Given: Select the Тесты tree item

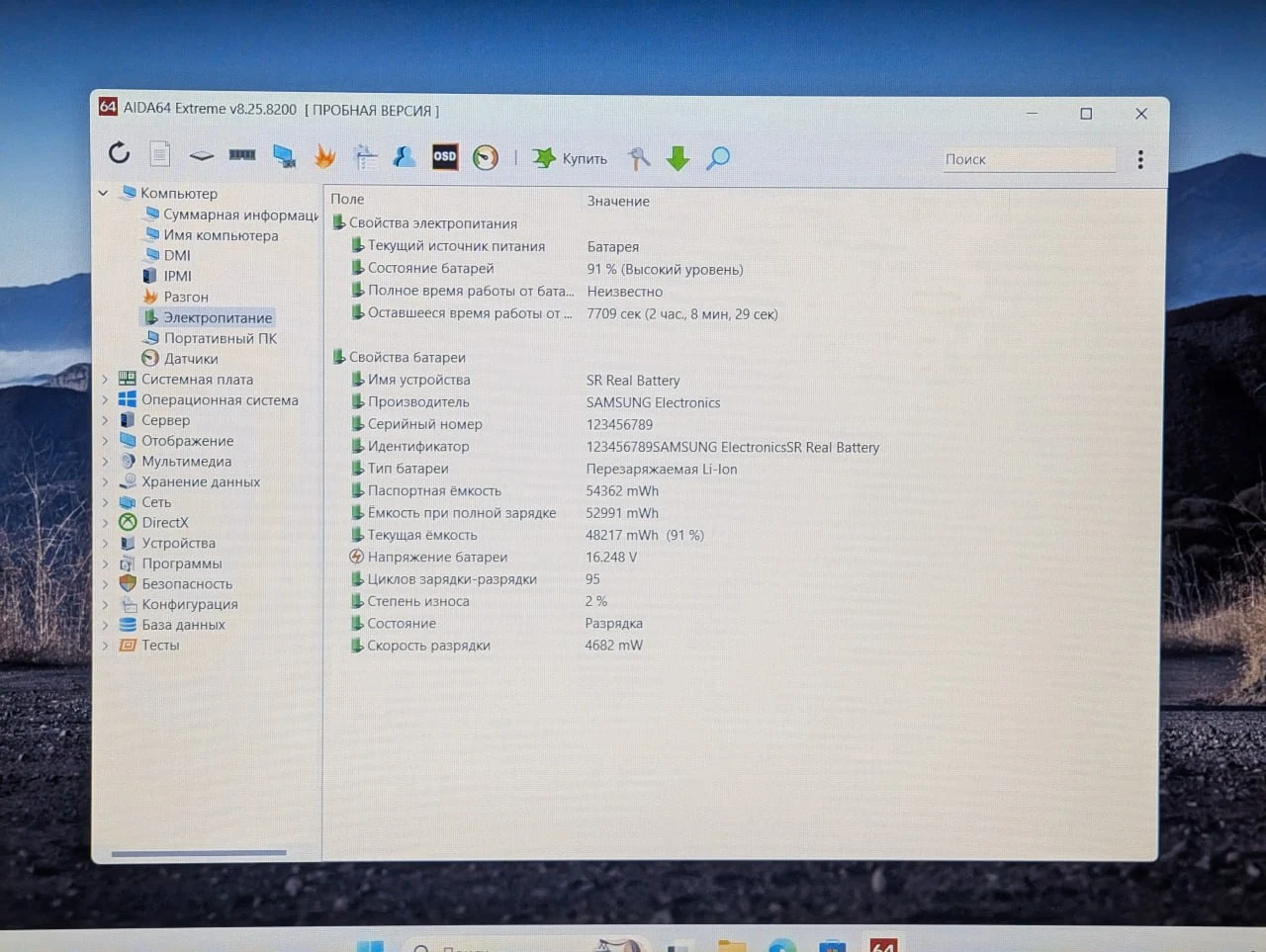Looking at the screenshot, I should (x=149, y=645).
